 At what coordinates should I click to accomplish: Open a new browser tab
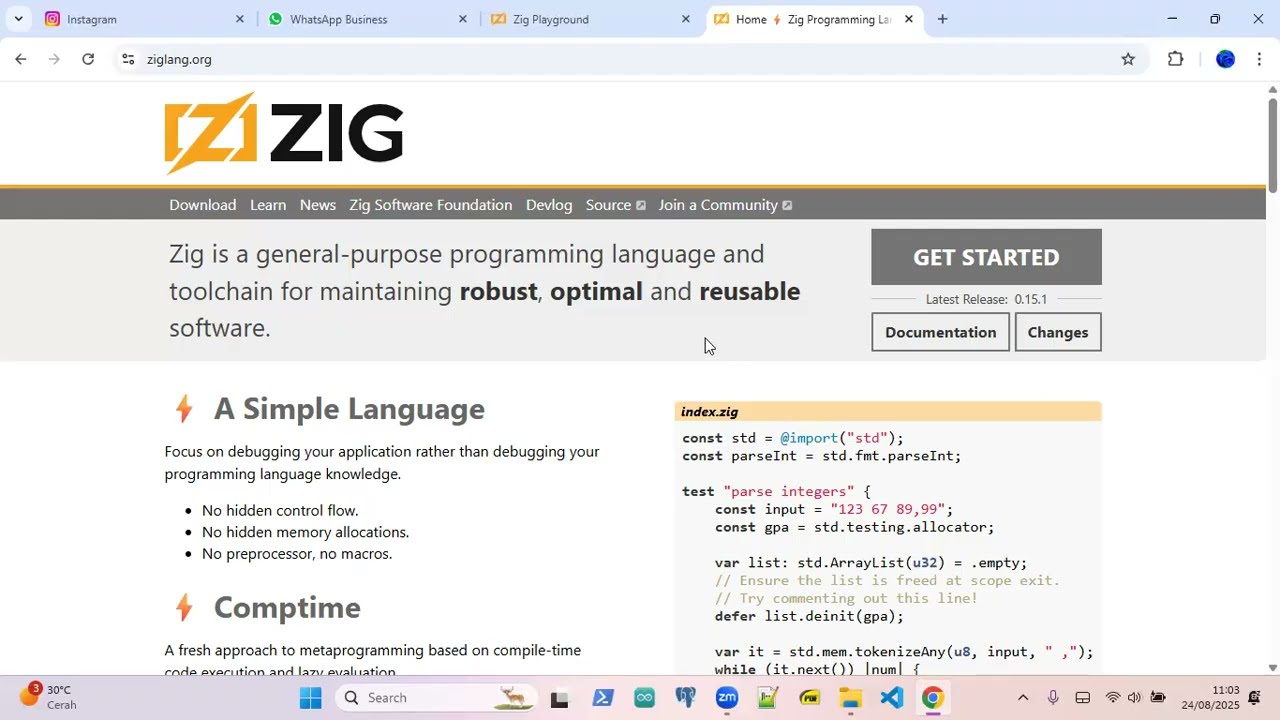point(942,19)
